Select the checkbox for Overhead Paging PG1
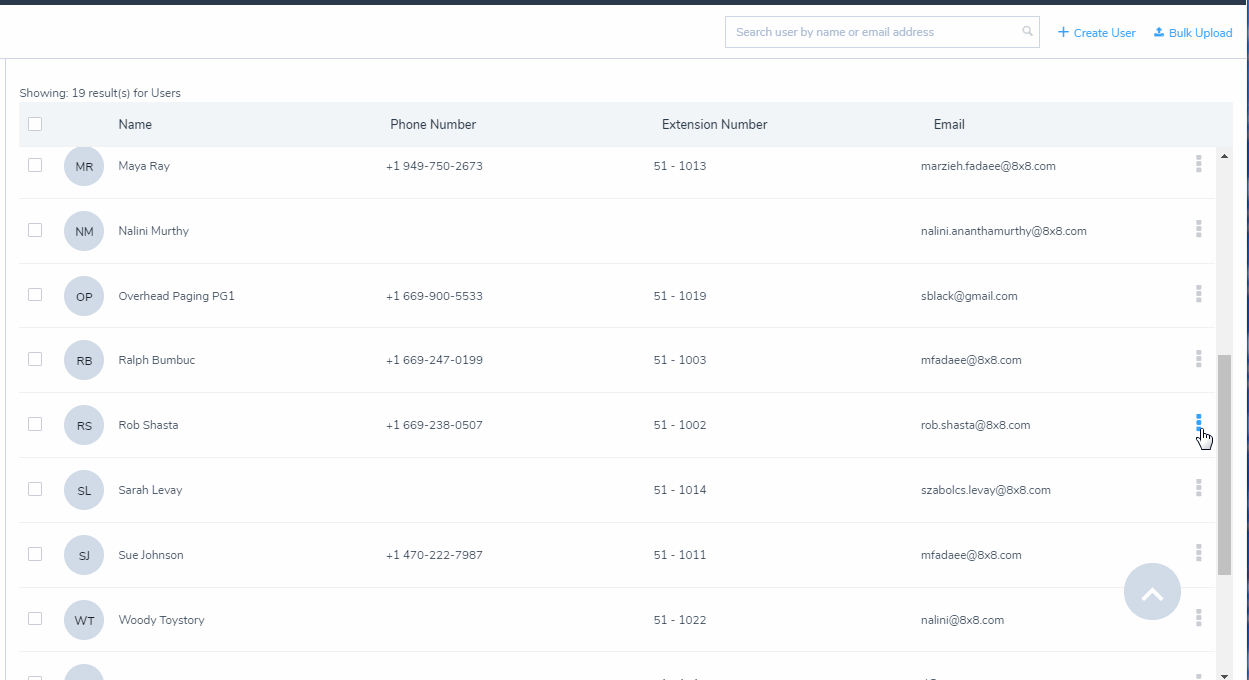The height and width of the screenshot is (680, 1249). 35,295
